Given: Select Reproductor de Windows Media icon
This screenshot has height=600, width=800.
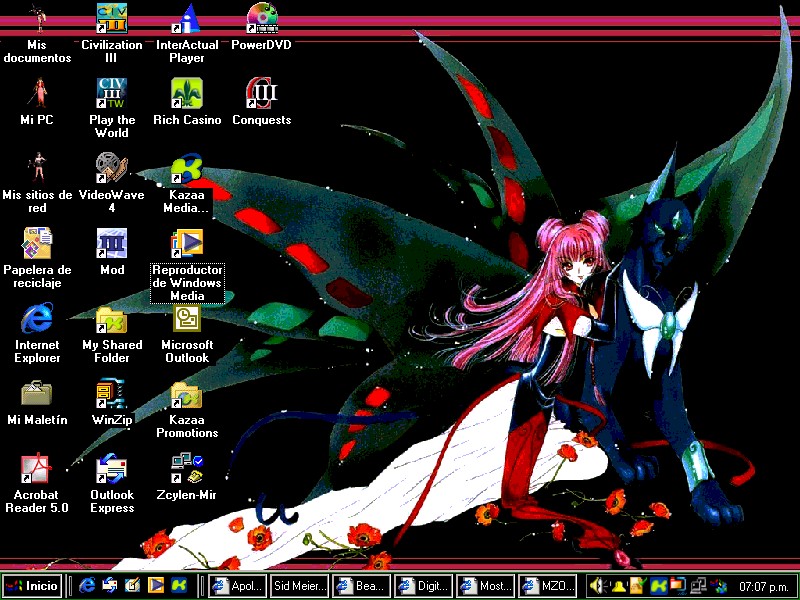Looking at the screenshot, I should 186,243.
